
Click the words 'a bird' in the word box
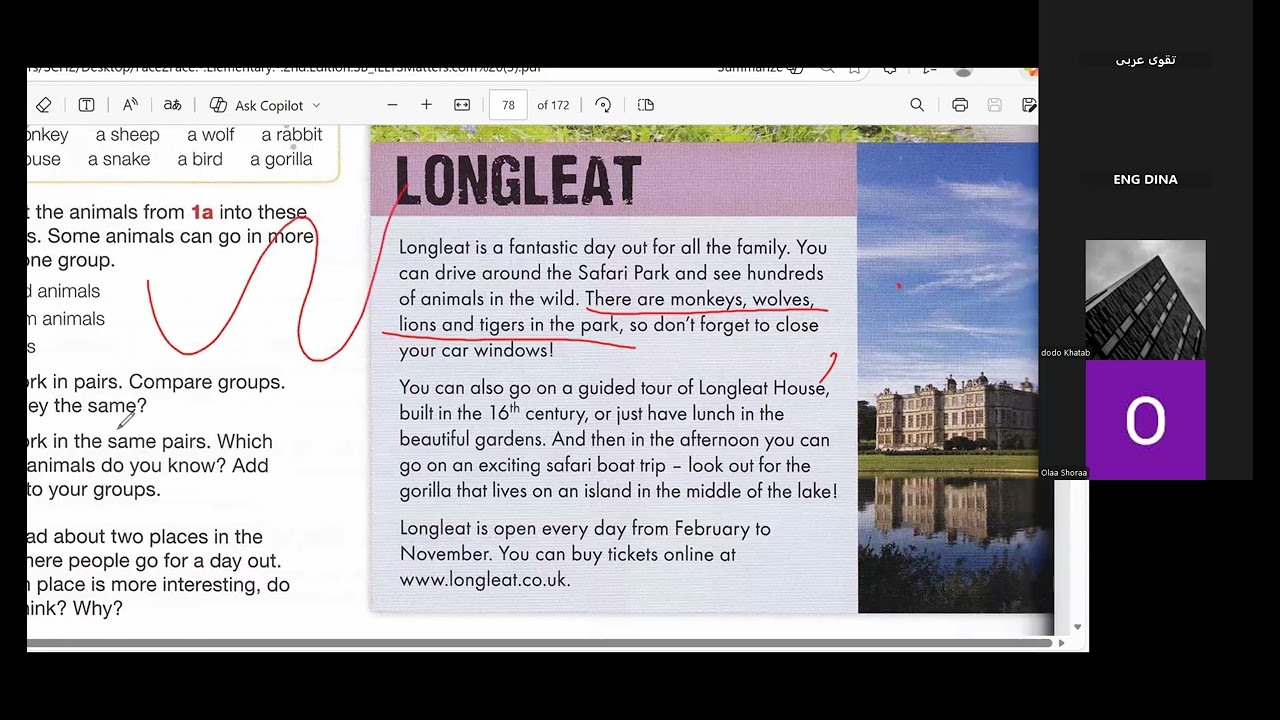coord(200,159)
